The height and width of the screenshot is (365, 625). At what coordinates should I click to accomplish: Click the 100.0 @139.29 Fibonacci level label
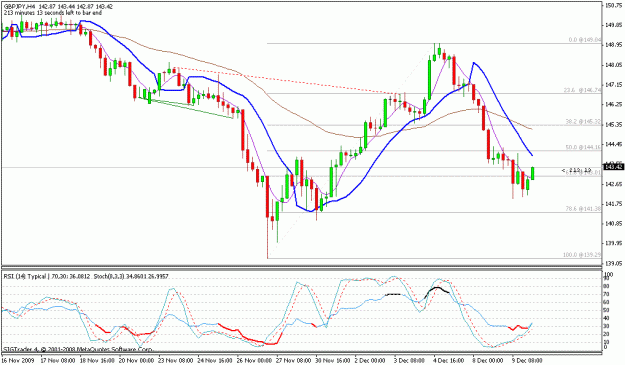pyautogui.click(x=582, y=255)
